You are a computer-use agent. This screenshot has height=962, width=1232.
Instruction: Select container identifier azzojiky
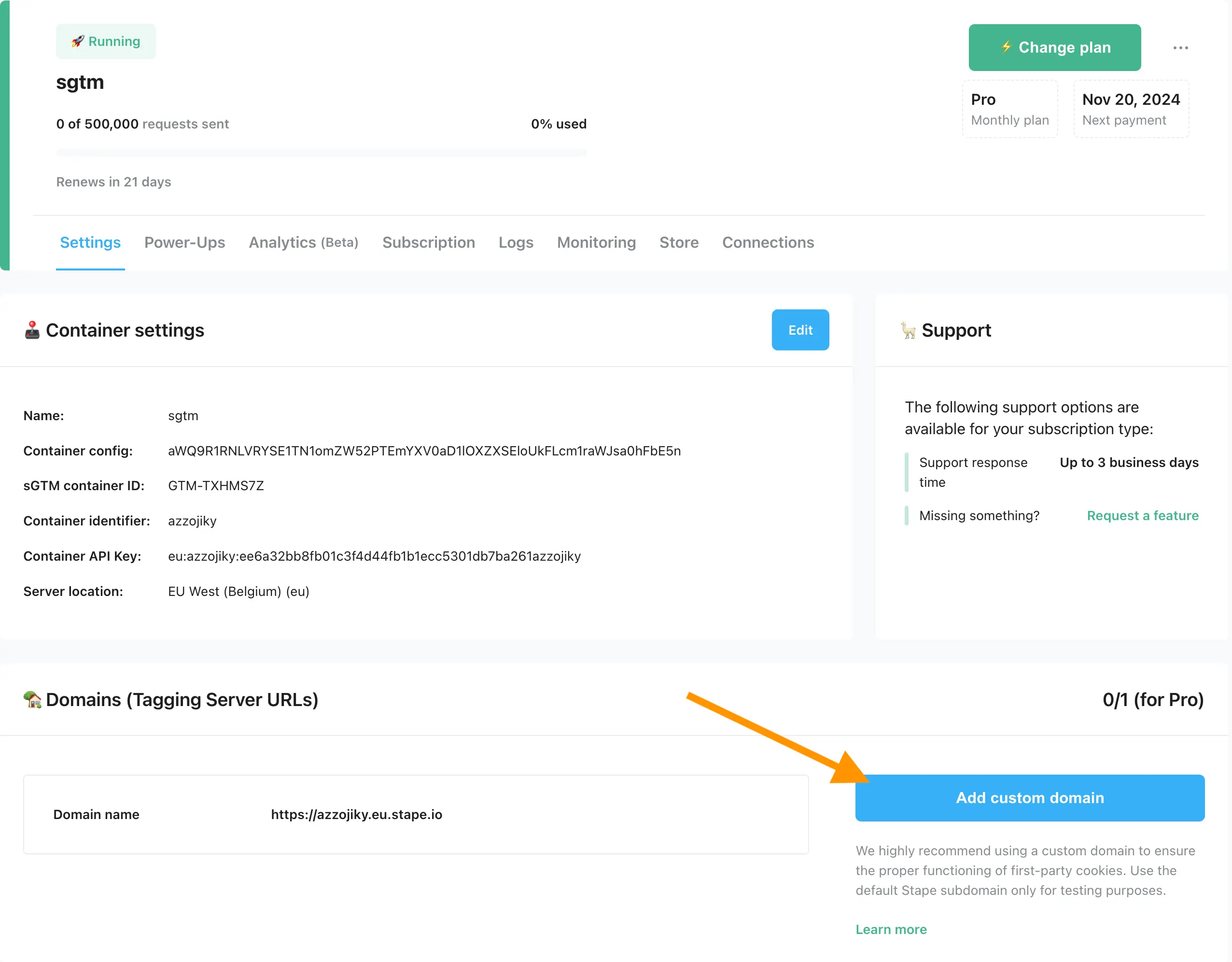coord(192,521)
